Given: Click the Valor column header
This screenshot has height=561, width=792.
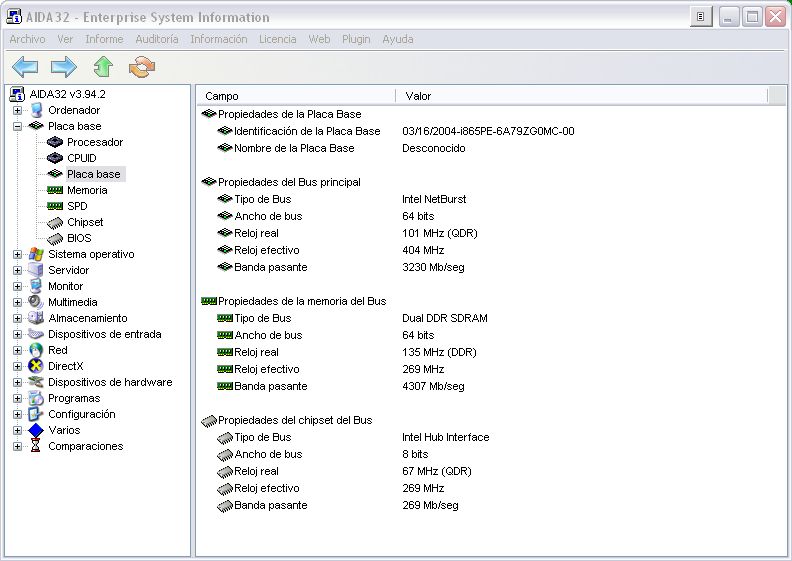Looking at the screenshot, I should coord(581,96).
